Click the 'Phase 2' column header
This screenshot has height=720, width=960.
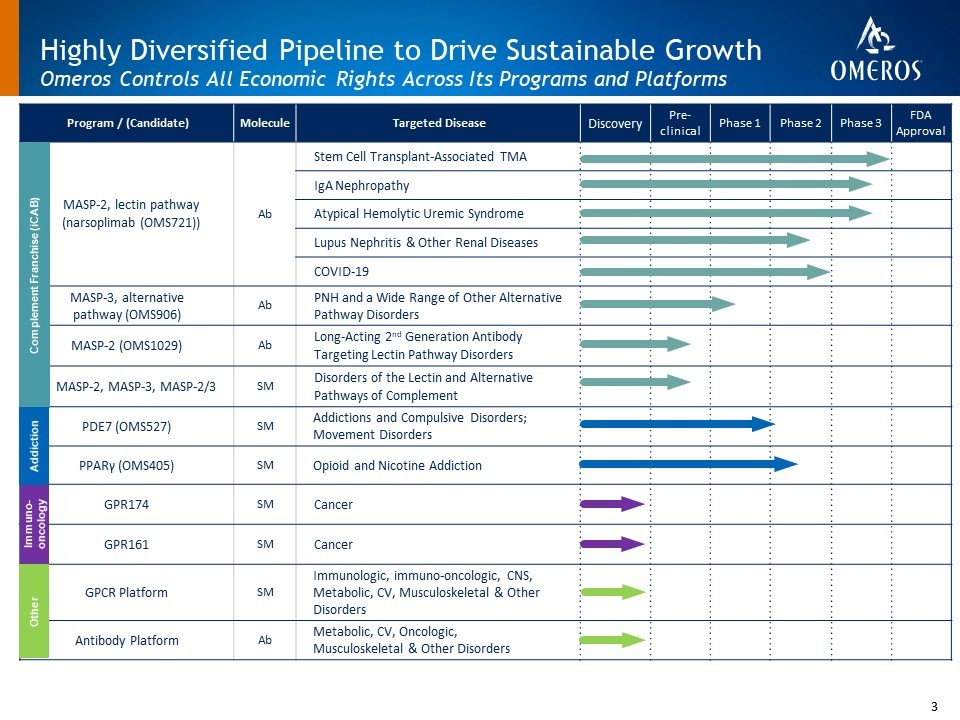point(800,123)
